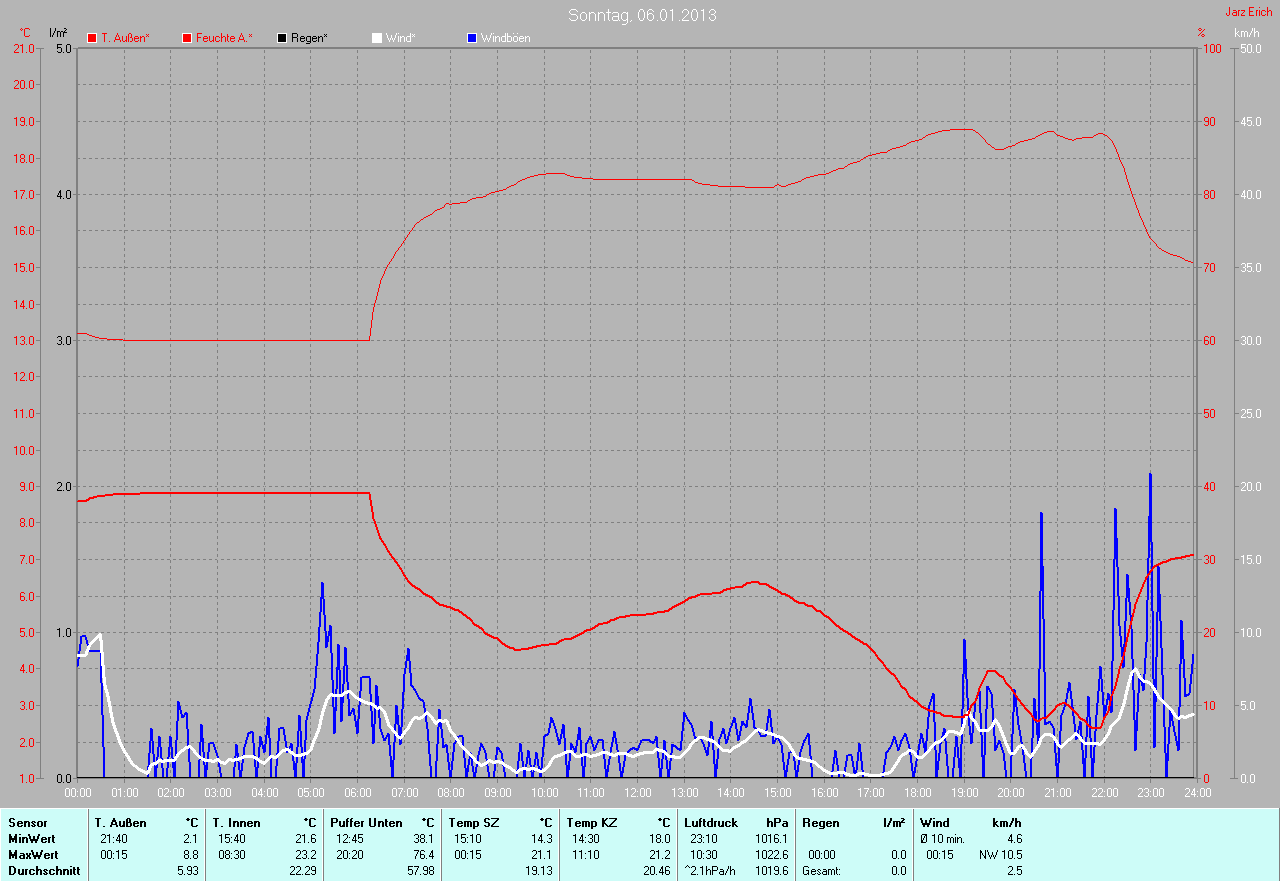Viewport: 1280px width, 881px height.
Task: Click the km/h axis unit label
Action: [1246, 33]
